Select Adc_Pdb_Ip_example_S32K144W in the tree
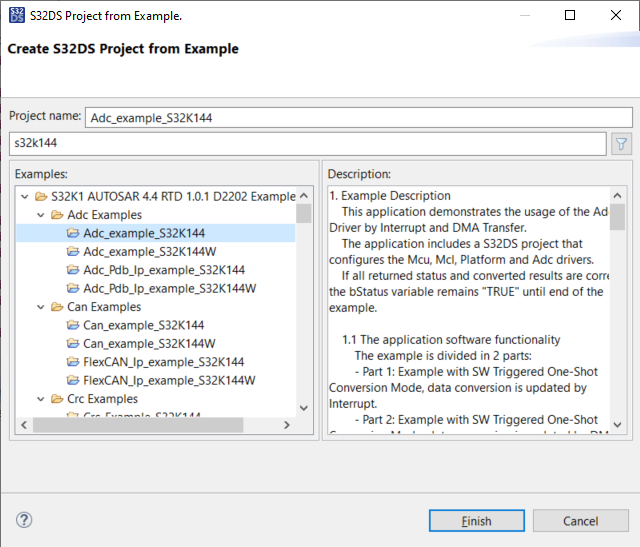640x547 pixels. click(x=170, y=288)
